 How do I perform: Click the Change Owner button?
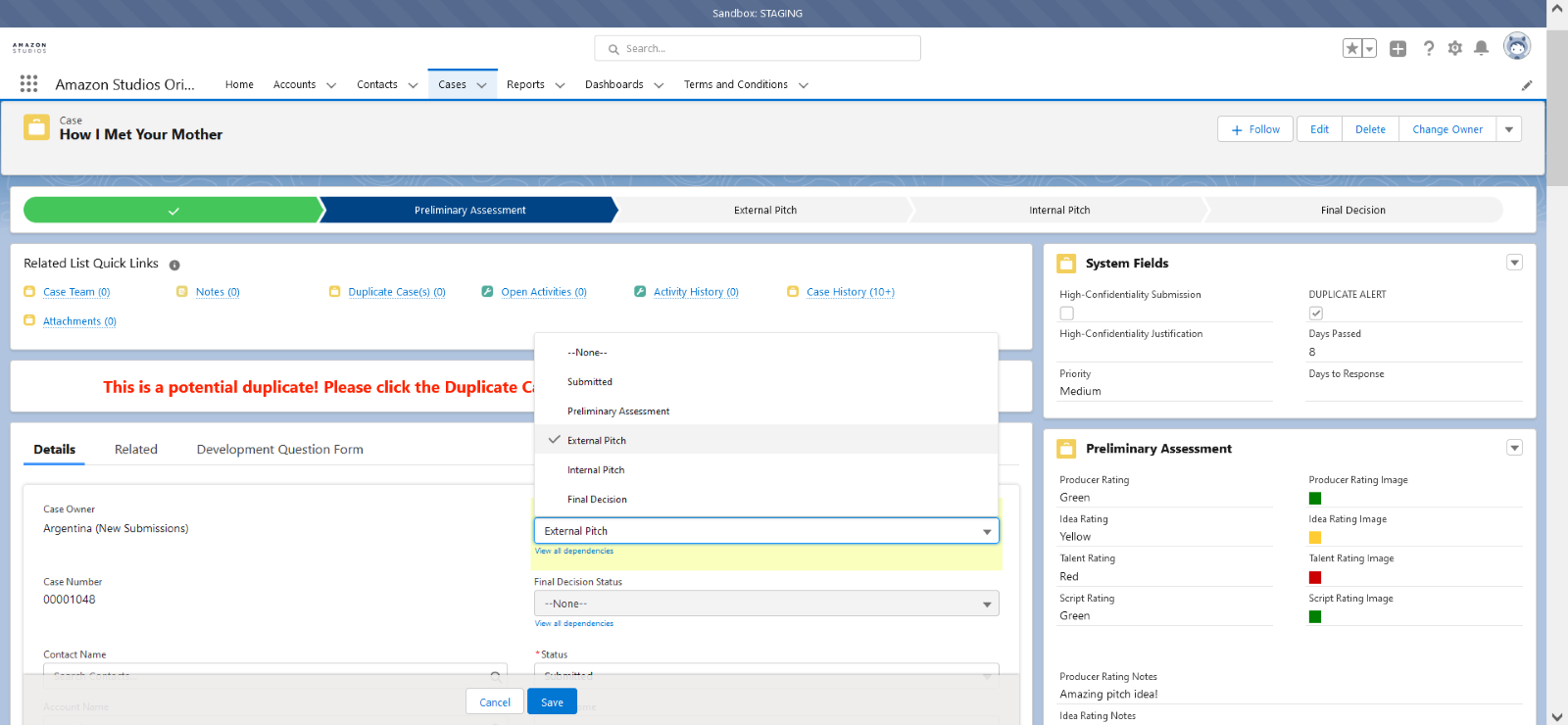coord(1447,129)
